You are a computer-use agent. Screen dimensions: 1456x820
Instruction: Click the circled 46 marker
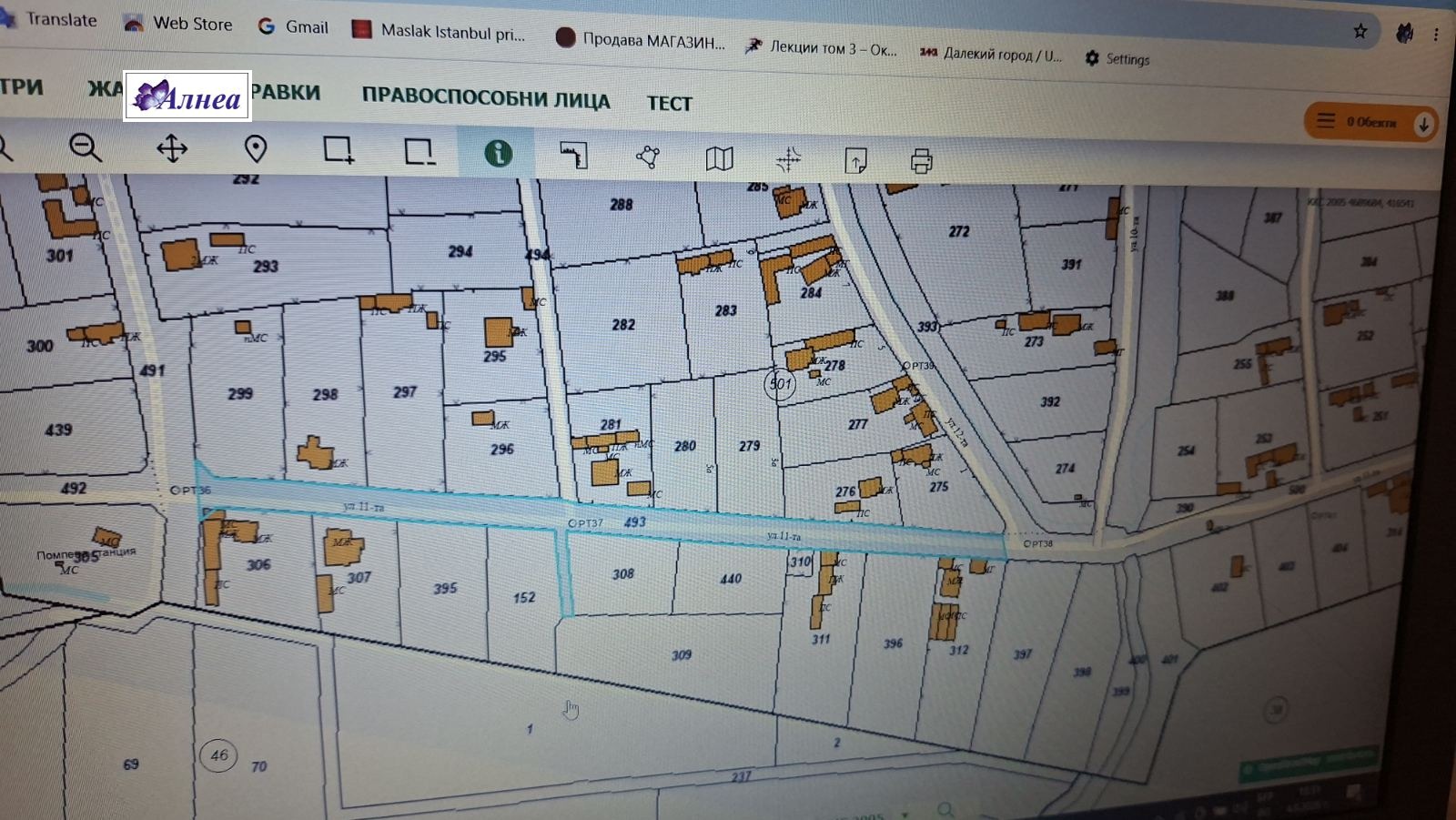click(218, 754)
